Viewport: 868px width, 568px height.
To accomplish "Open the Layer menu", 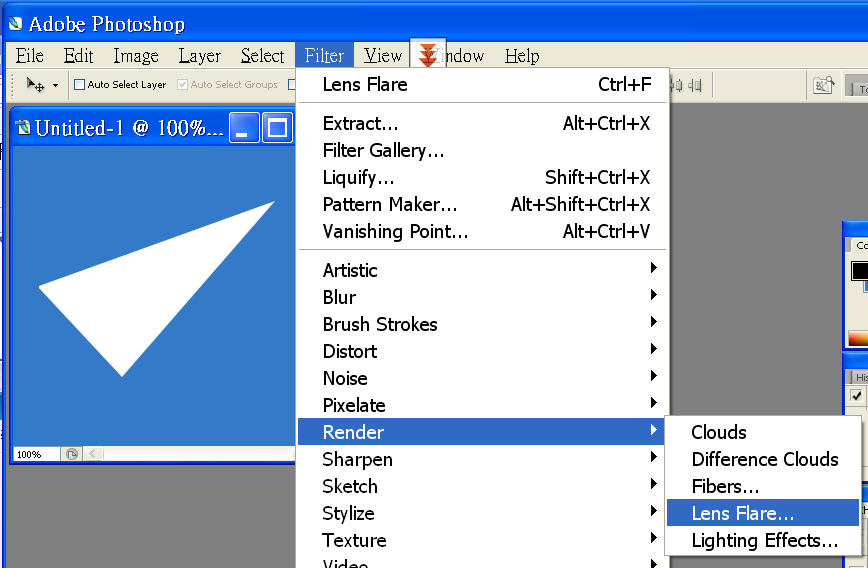I will tap(199, 55).
